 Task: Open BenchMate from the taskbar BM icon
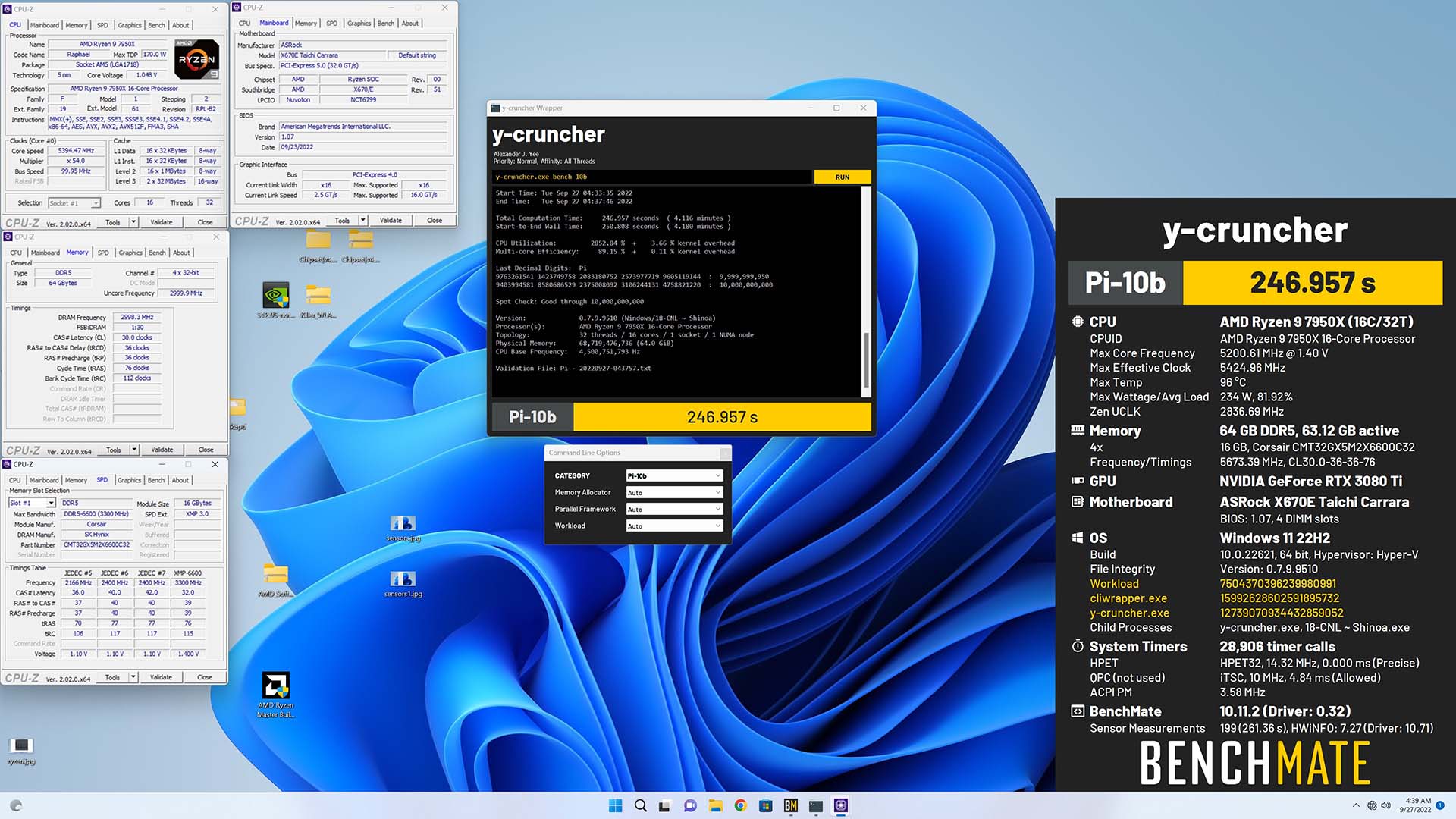click(x=789, y=805)
